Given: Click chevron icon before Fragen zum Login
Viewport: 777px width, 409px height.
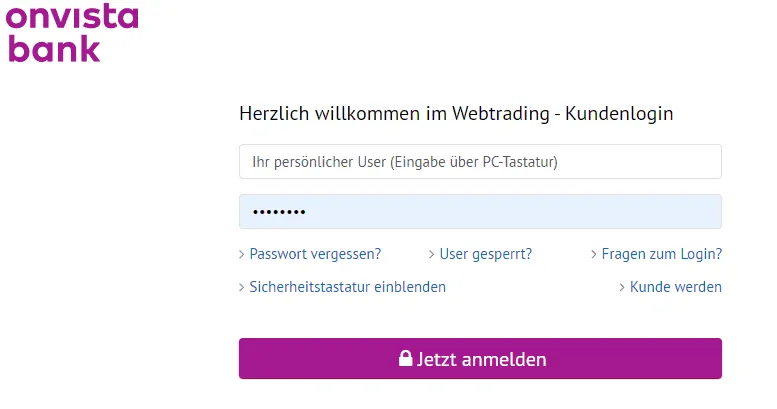Looking at the screenshot, I should pos(594,255).
